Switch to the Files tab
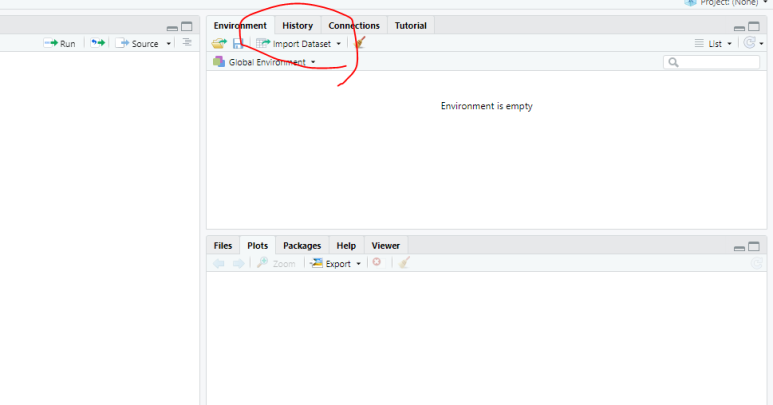Screen dimensions: 773x405 pyautogui.click(x=223, y=245)
